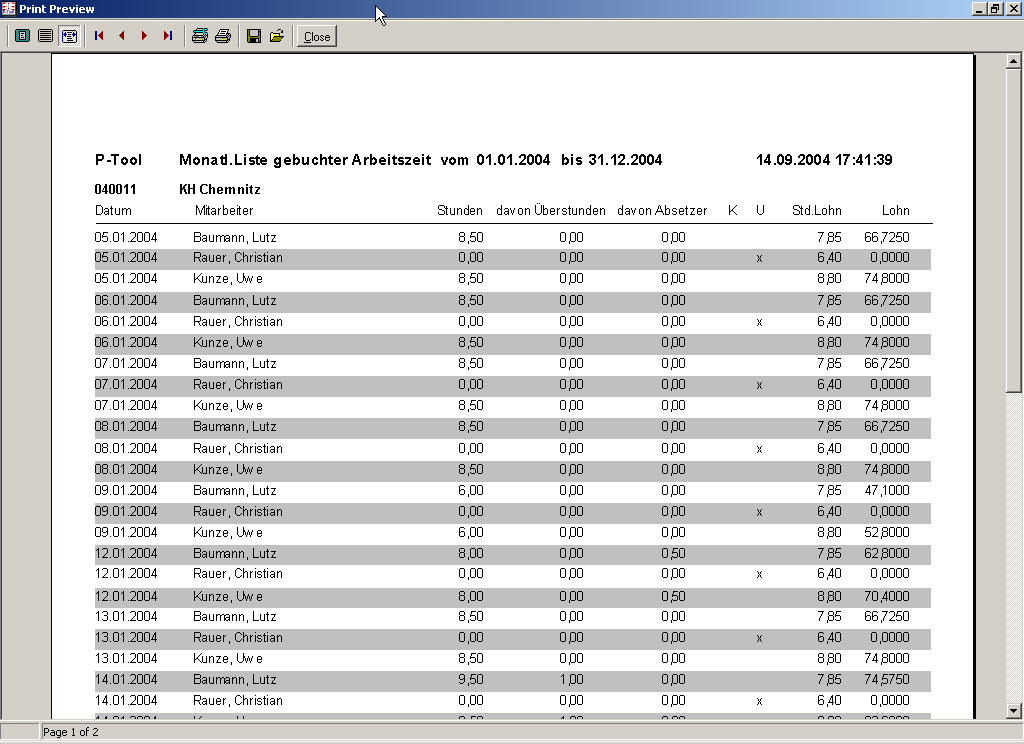Print the report with printer icon
This screenshot has width=1024, height=744.
pyautogui.click(x=223, y=36)
